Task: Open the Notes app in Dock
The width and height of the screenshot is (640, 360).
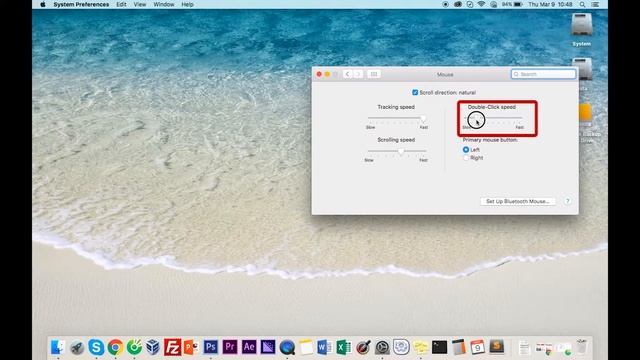Action: click(x=306, y=347)
